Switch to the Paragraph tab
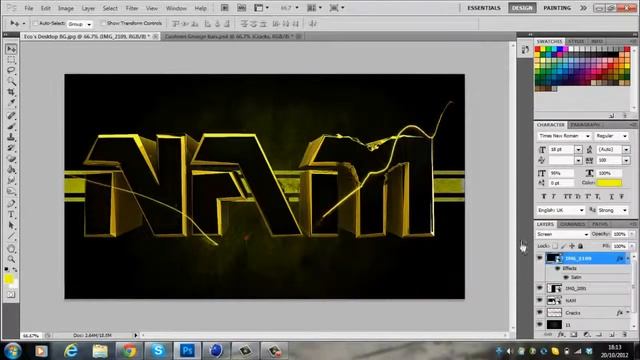640x360 pixels. point(585,124)
